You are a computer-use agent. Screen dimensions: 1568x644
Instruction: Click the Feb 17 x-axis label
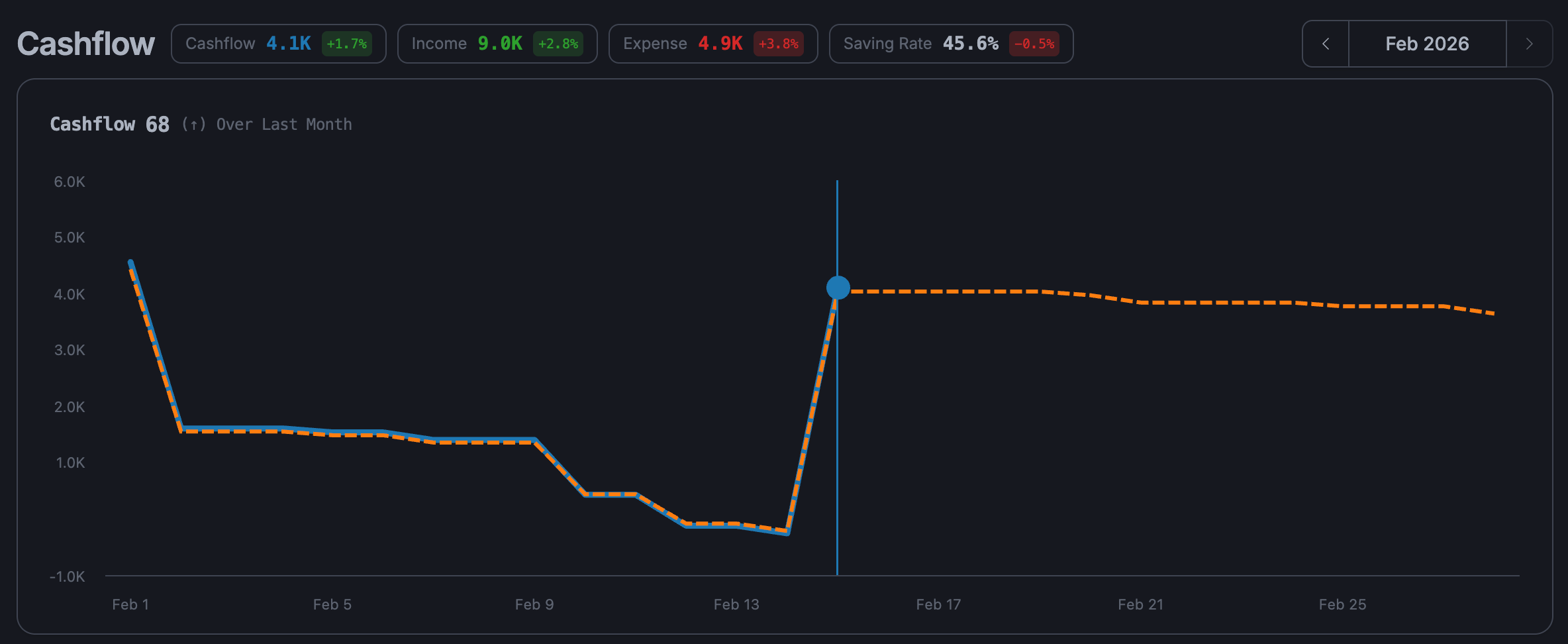pos(938,604)
